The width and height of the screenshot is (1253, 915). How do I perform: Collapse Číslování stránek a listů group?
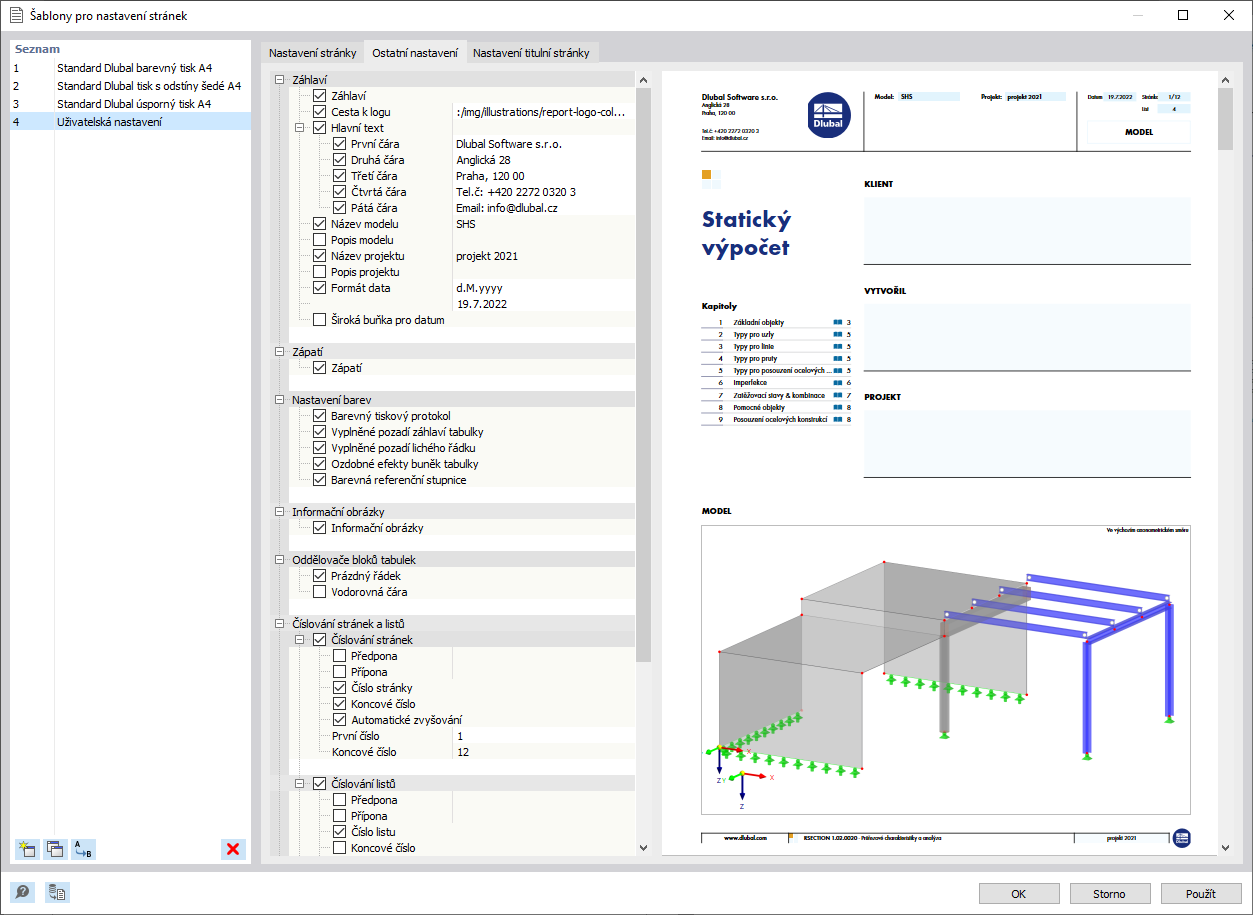click(279, 624)
